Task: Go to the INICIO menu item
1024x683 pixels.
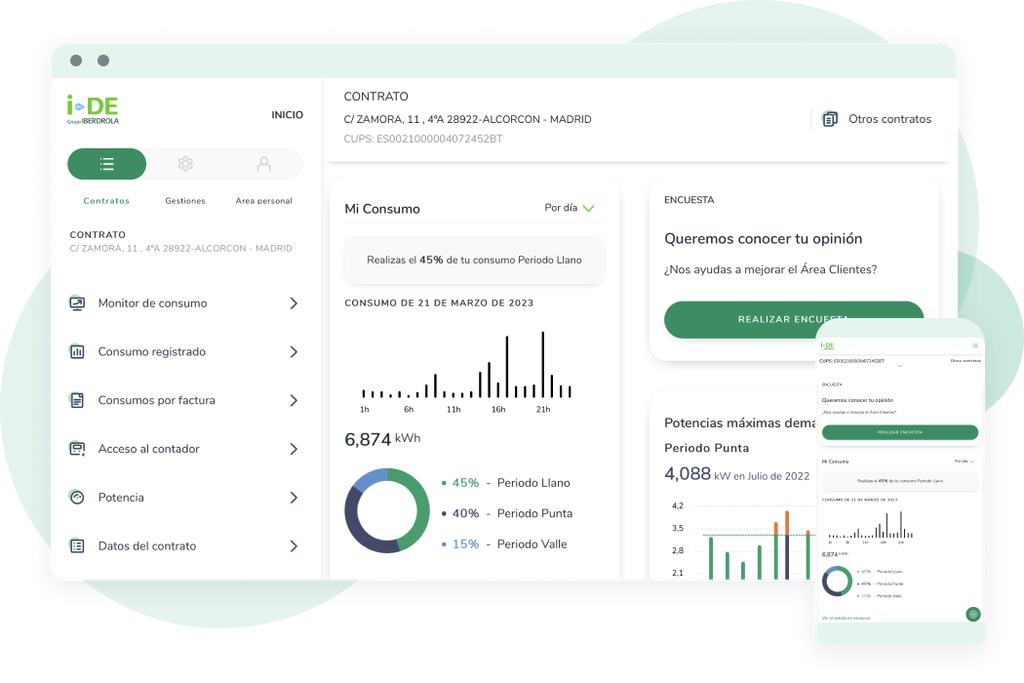Action: tap(287, 115)
